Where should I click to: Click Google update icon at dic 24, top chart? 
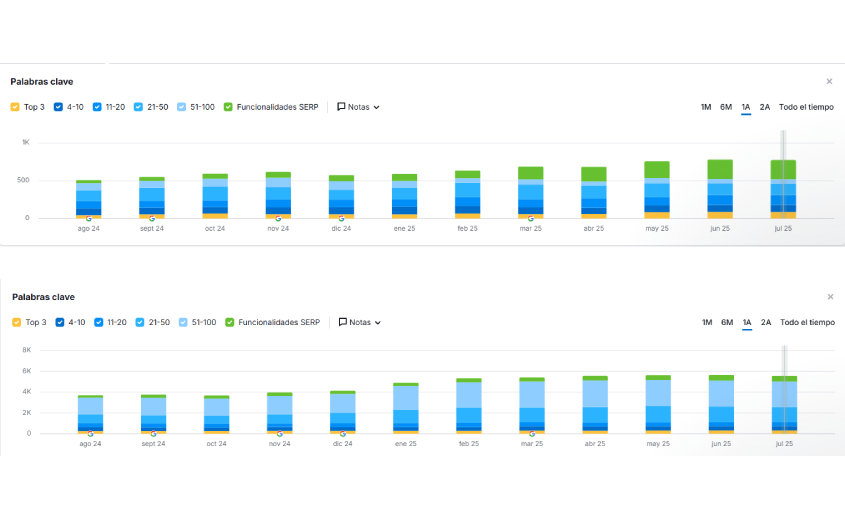click(x=341, y=217)
